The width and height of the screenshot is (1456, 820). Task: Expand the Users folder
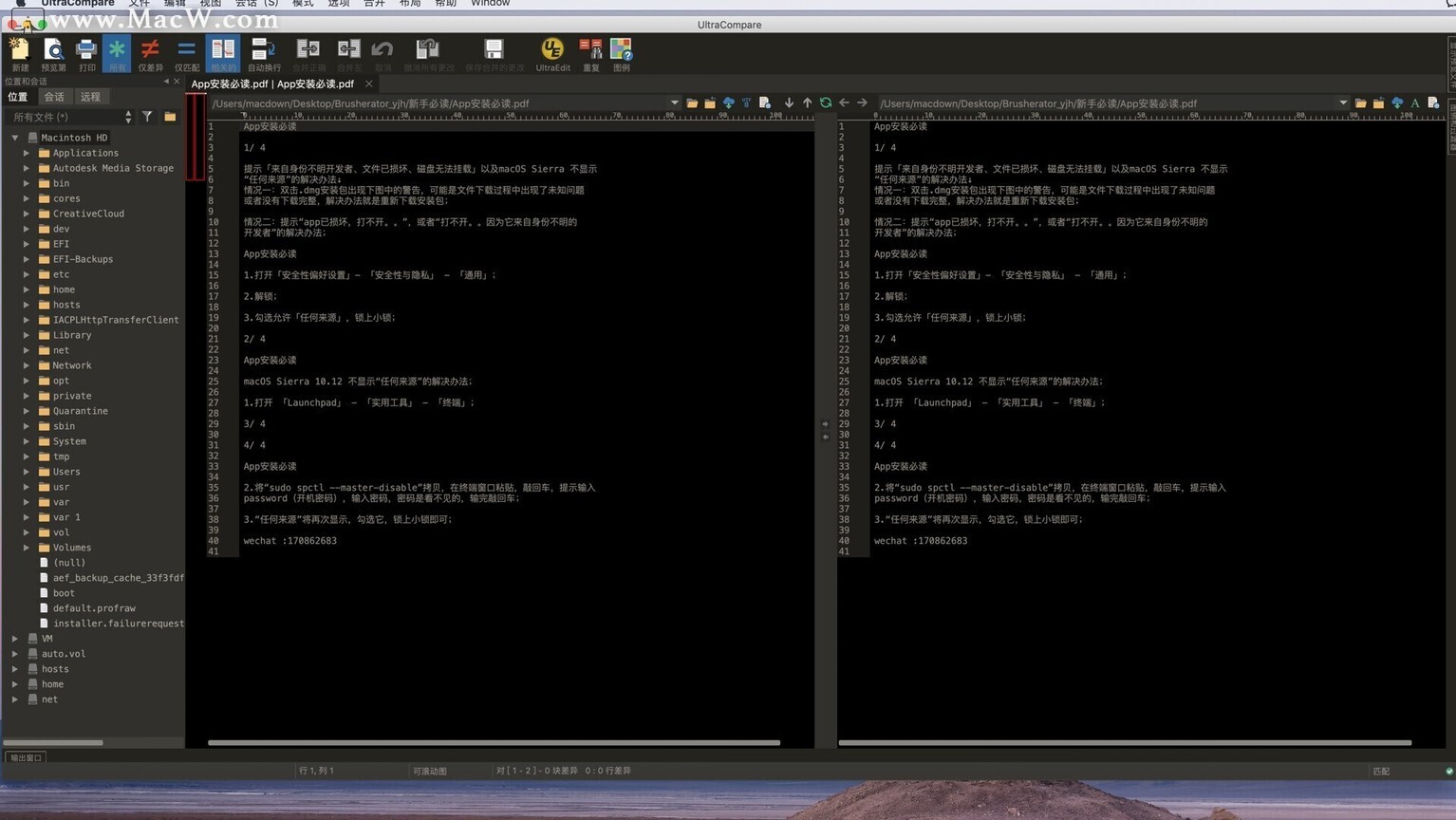coord(27,472)
